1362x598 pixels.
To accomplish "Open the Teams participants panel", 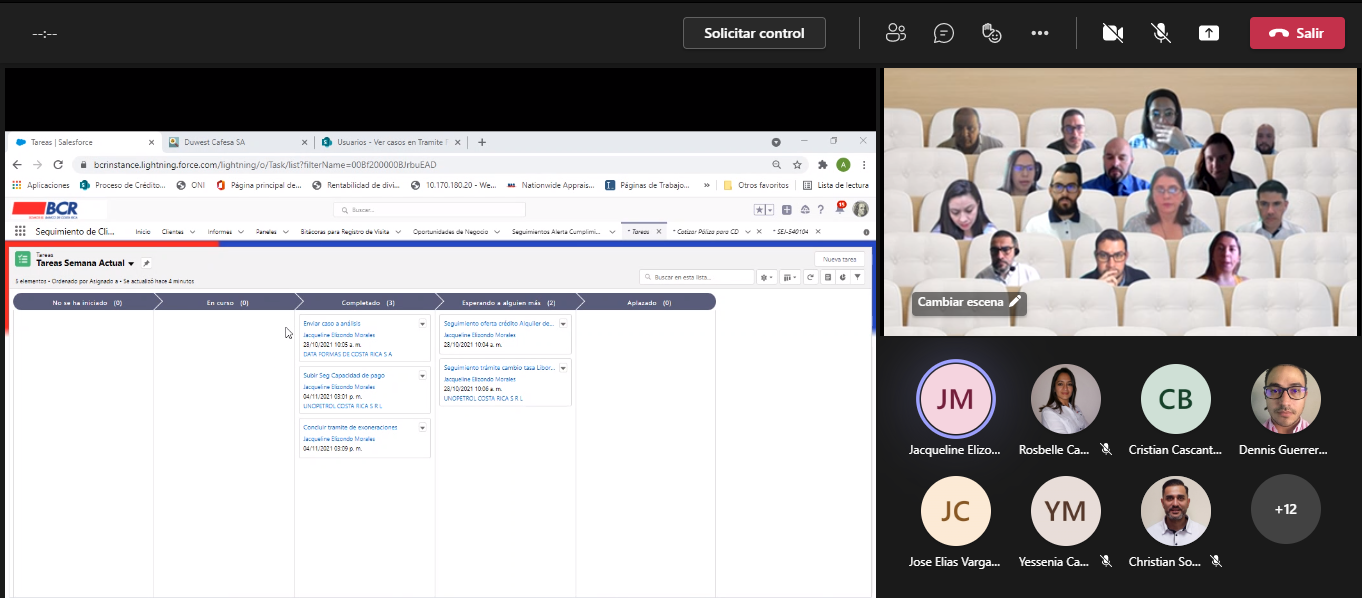I will 895,33.
